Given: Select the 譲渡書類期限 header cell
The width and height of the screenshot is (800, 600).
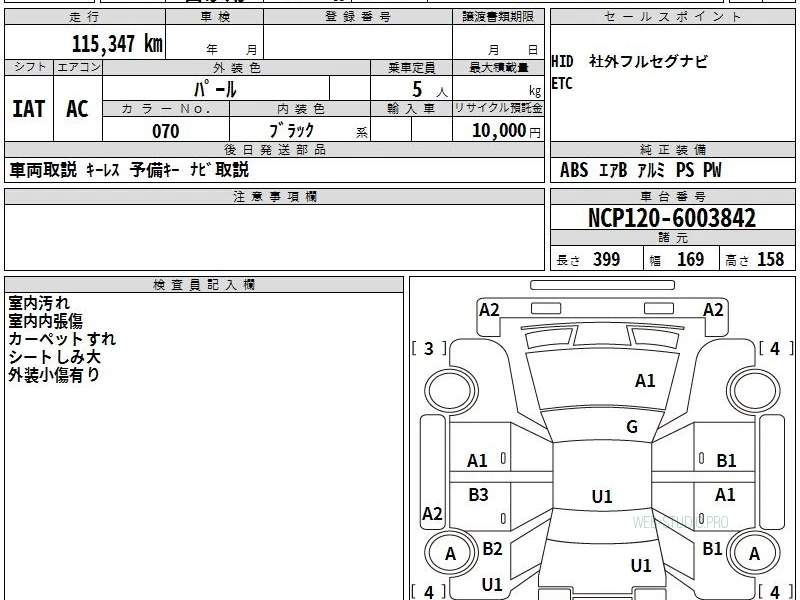Looking at the screenshot, I should tap(498, 17).
